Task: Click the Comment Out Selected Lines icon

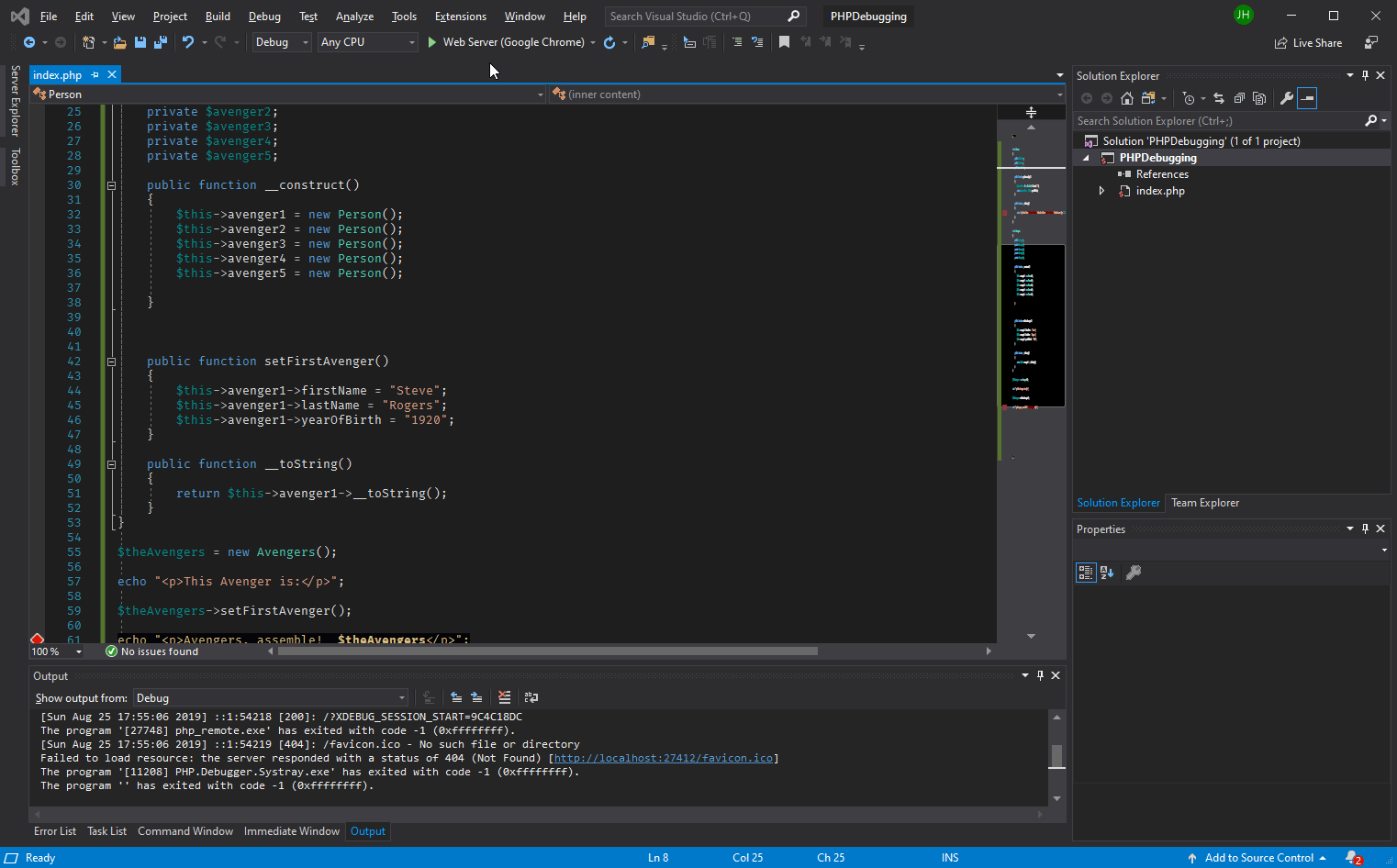Action: [x=737, y=42]
